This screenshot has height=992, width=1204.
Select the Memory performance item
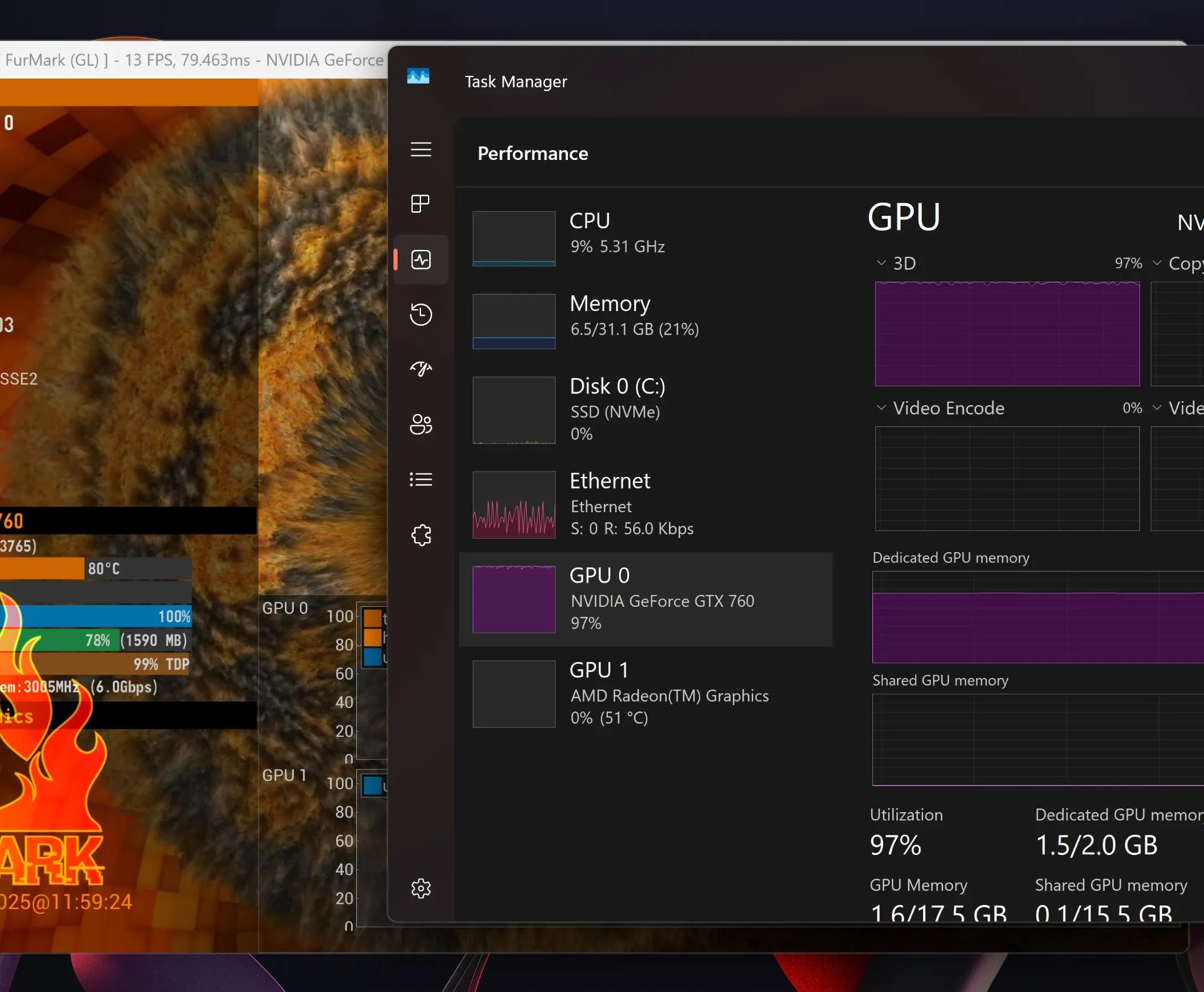[x=646, y=321]
